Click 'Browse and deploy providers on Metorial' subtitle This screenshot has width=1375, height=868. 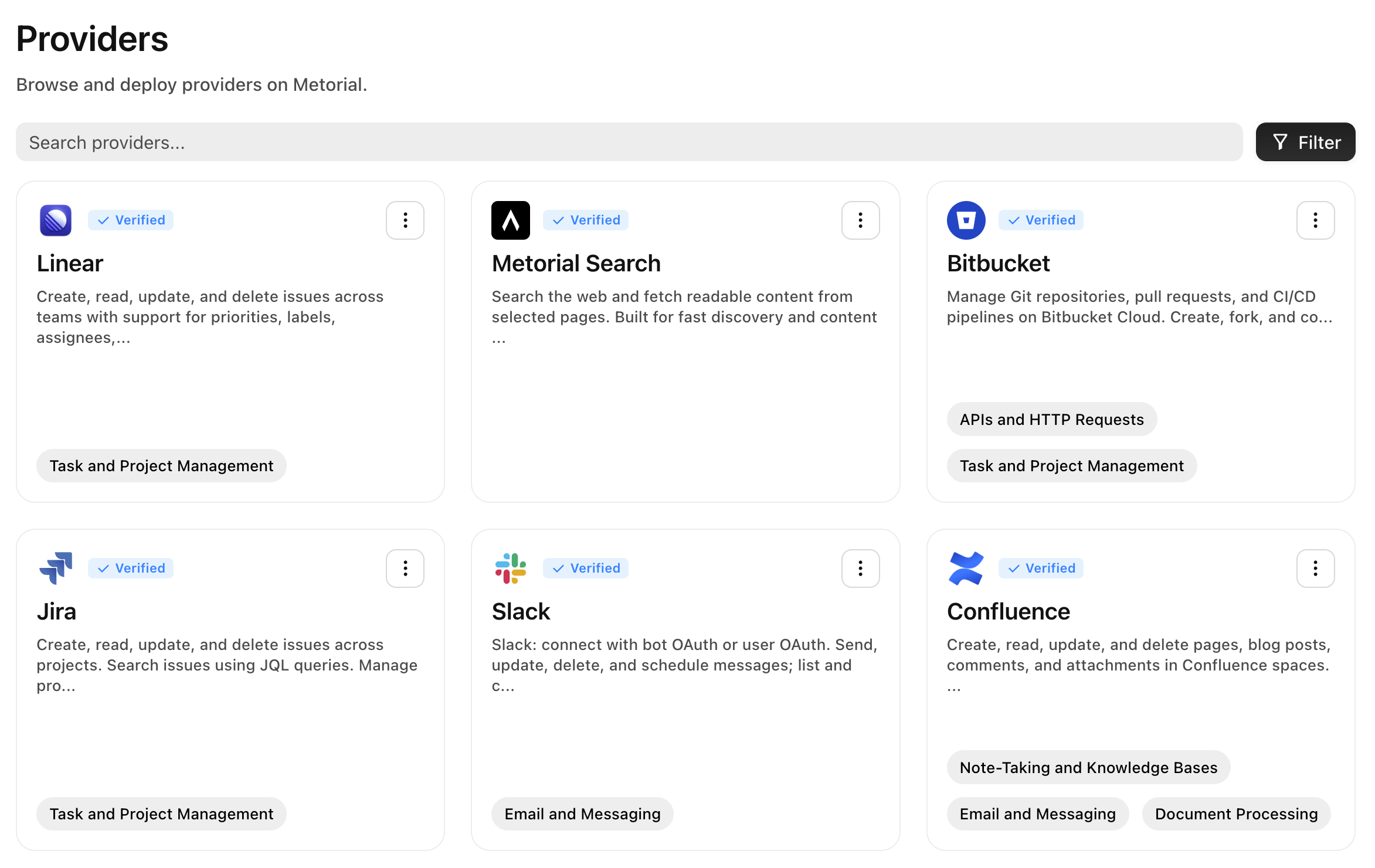pyautogui.click(x=191, y=85)
